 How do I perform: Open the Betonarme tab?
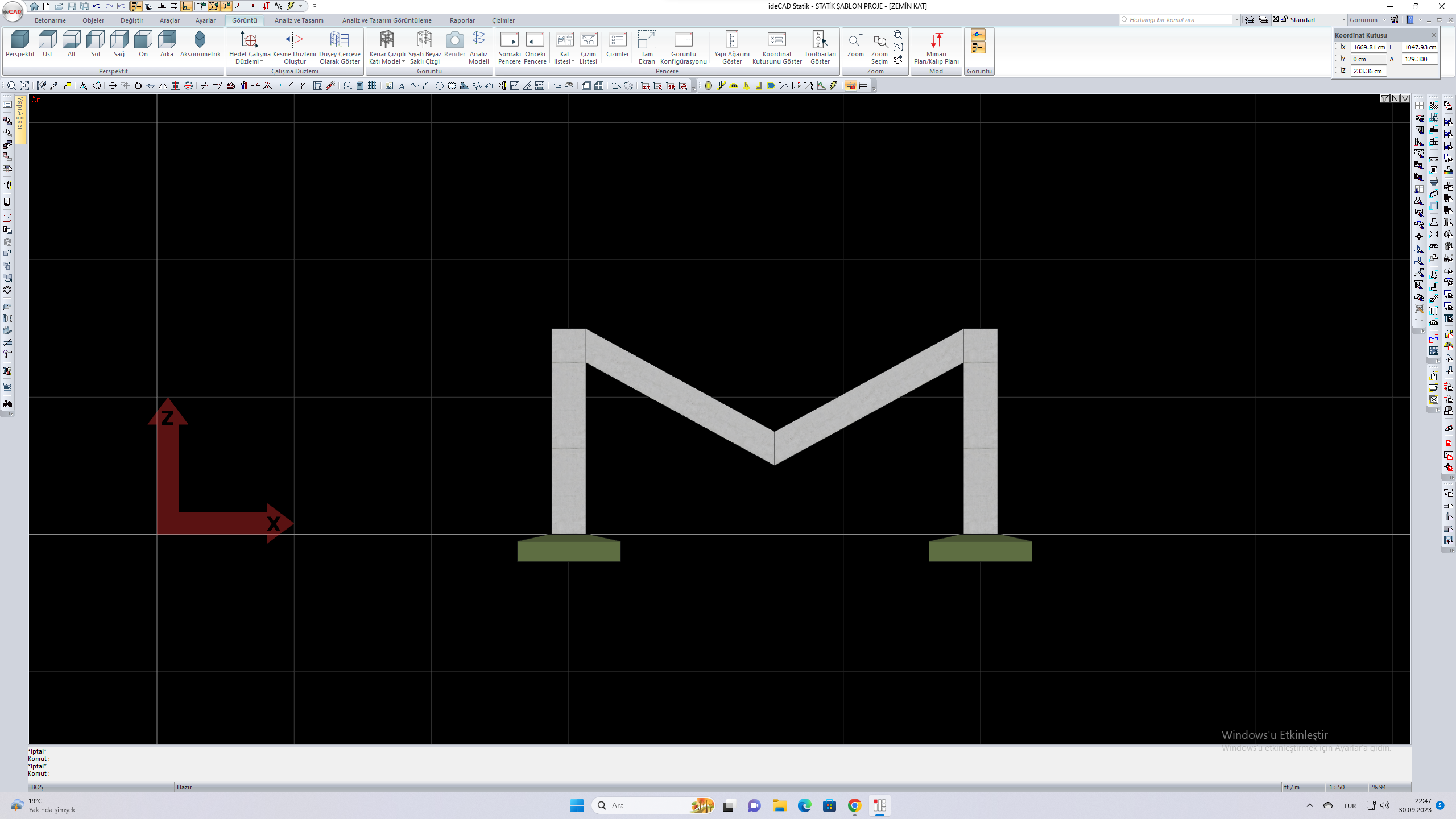click(50, 20)
